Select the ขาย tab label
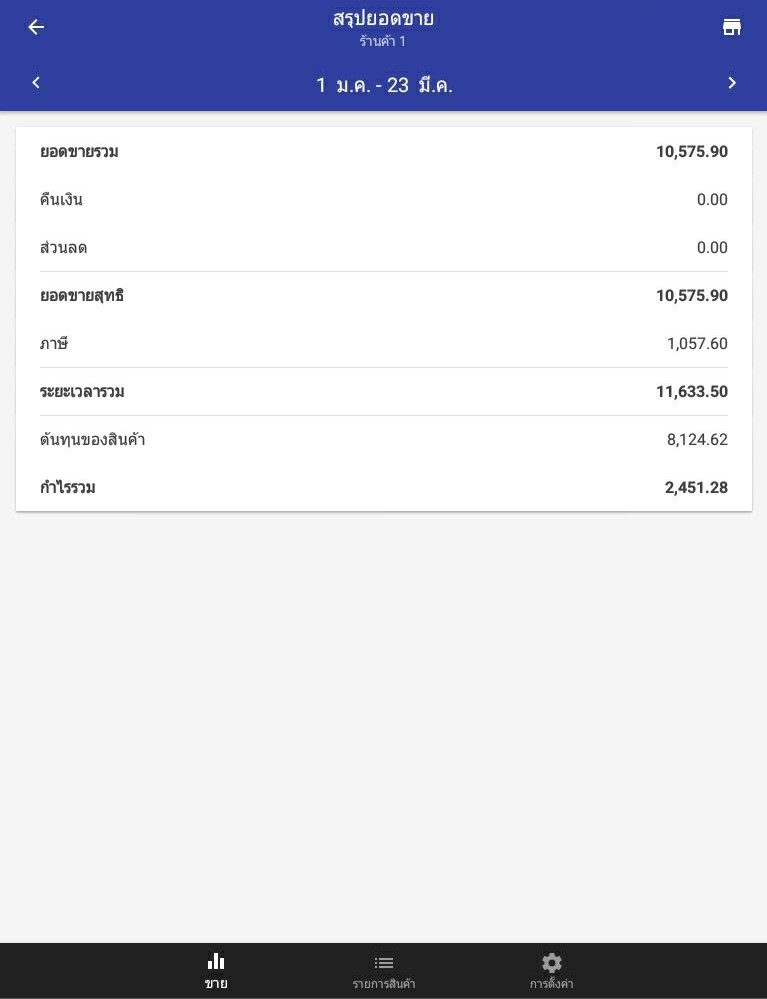 216,984
